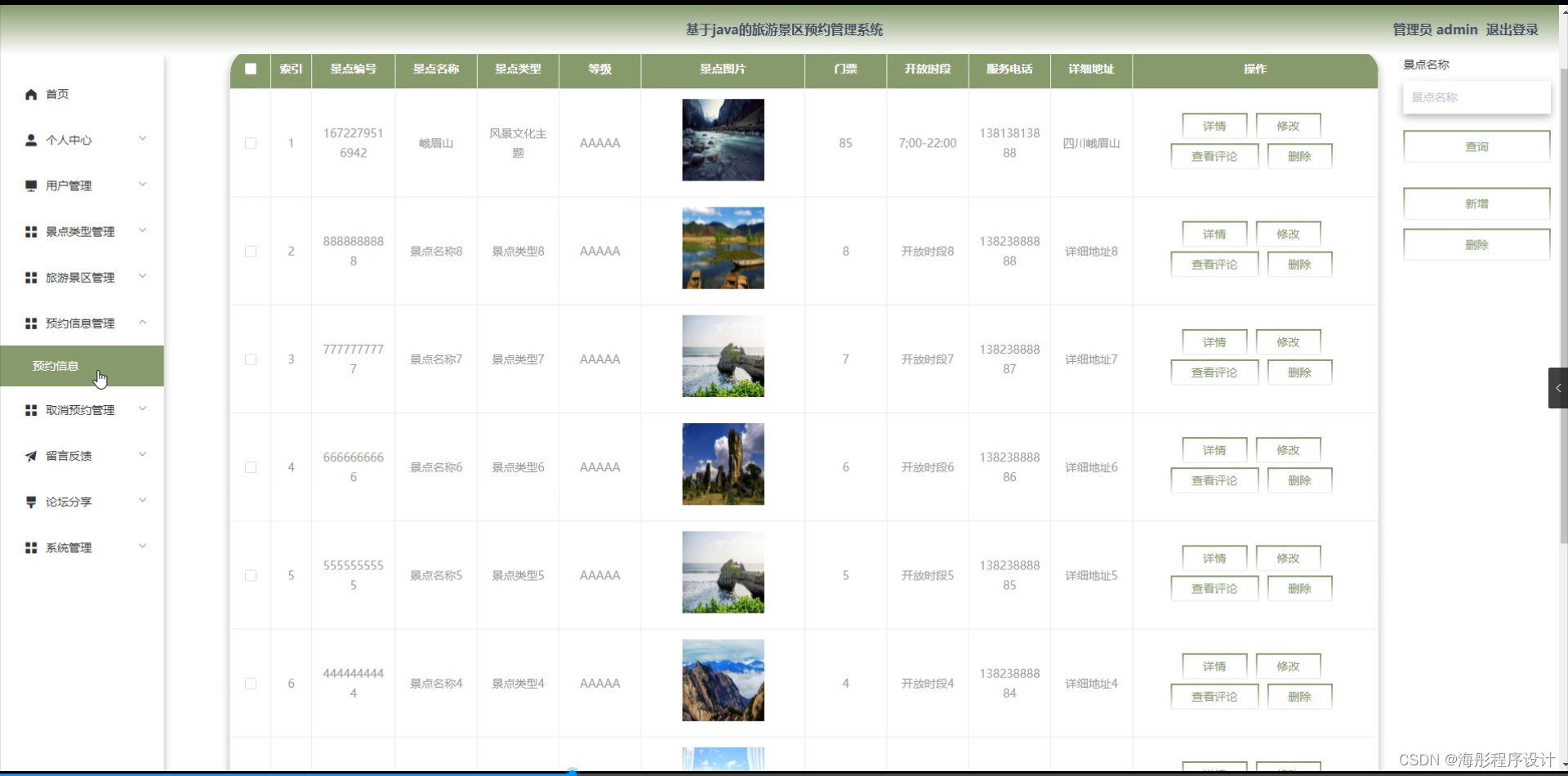Screen dimensions: 1568x776
Task: Click 详情 for the 峨眉山 row
Action: [1214, 126]
